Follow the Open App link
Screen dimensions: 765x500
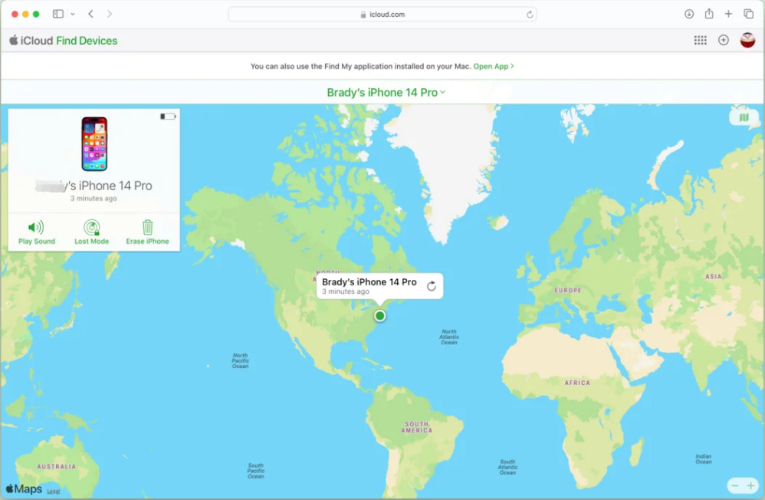493,66
